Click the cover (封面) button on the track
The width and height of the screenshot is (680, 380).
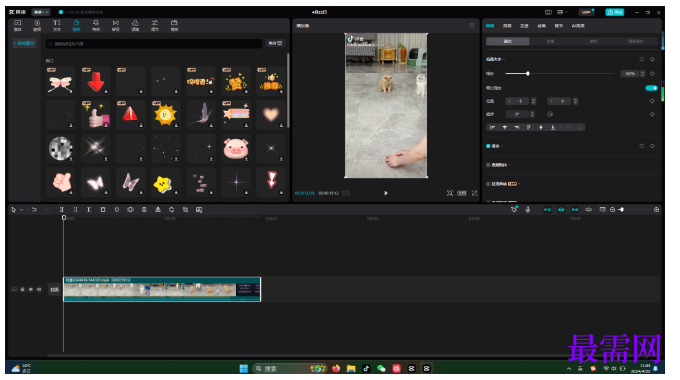pyautogui.click(x=54, y=289)
